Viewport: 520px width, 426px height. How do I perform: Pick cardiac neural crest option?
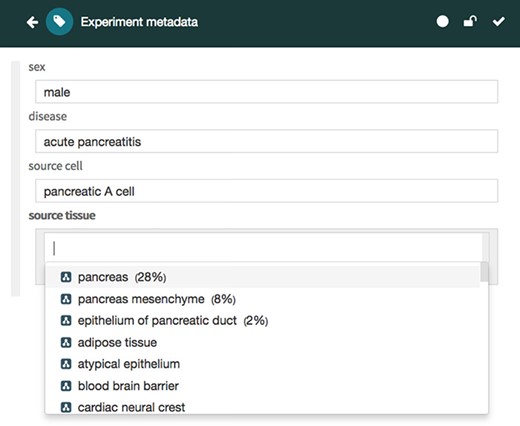(x=263, y=407)
